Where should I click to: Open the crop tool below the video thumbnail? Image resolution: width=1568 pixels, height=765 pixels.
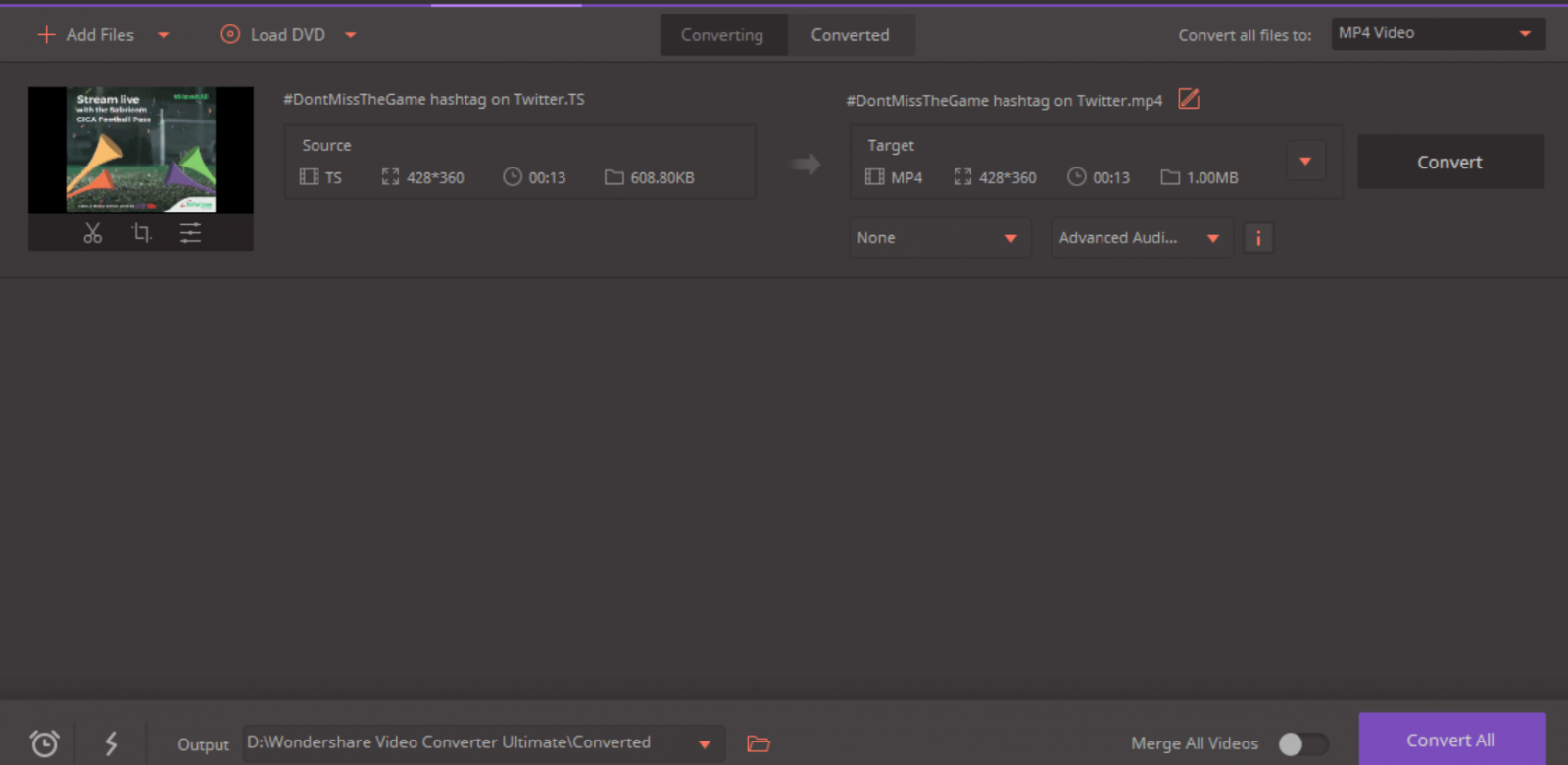[141, 233]
